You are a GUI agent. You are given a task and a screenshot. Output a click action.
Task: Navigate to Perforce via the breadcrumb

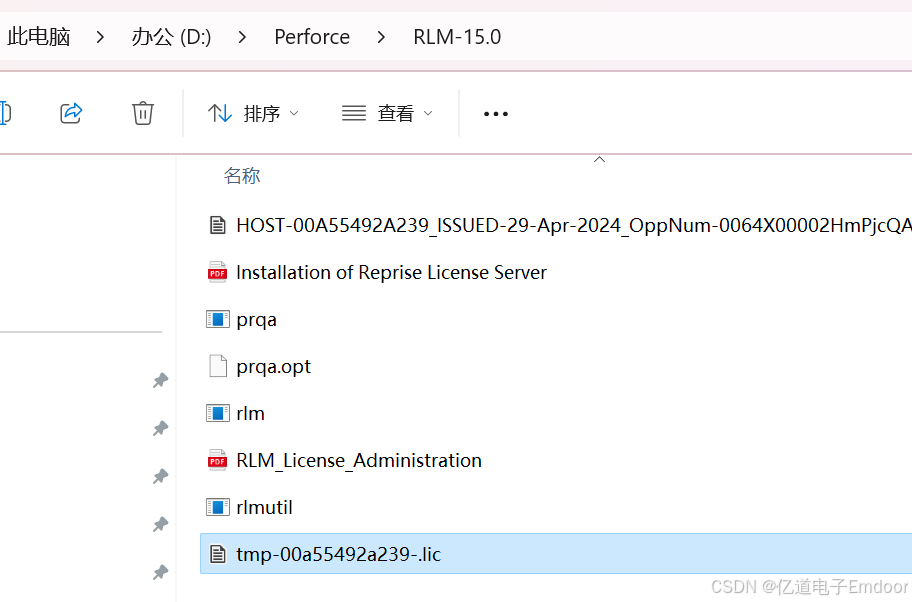(311, 36)
